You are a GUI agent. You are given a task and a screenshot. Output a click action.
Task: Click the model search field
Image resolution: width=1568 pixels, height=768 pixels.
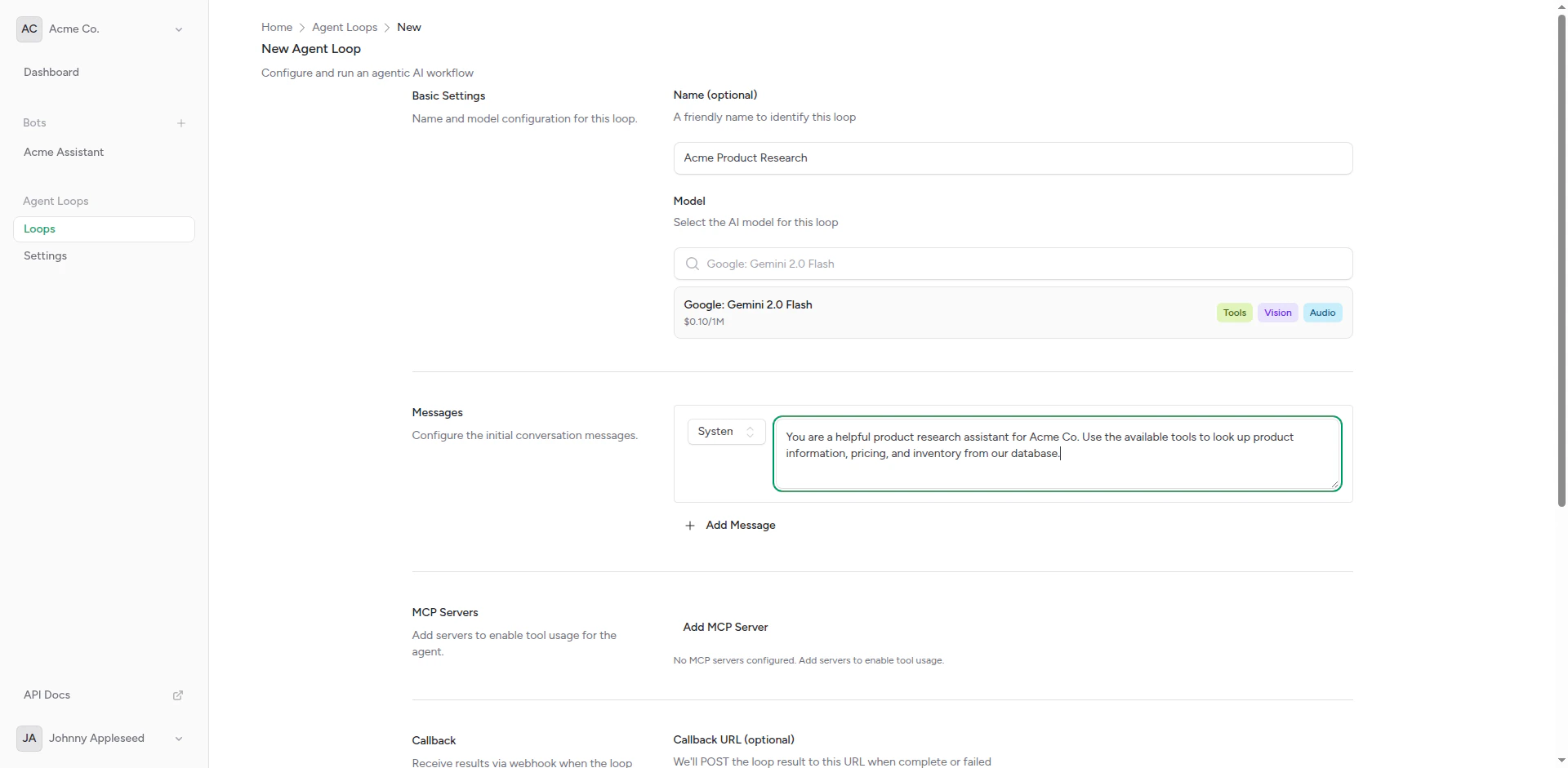1013,264
